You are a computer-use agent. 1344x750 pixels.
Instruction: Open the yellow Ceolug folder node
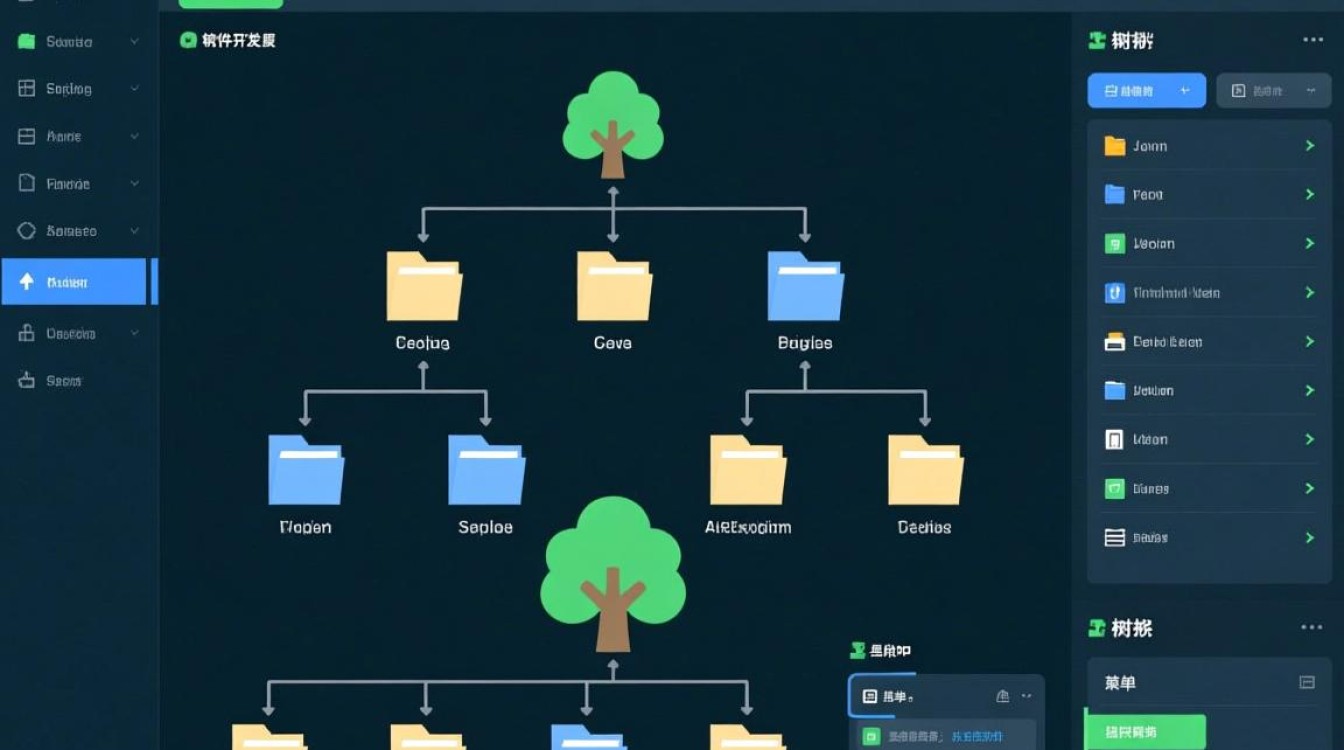[424, 286]
